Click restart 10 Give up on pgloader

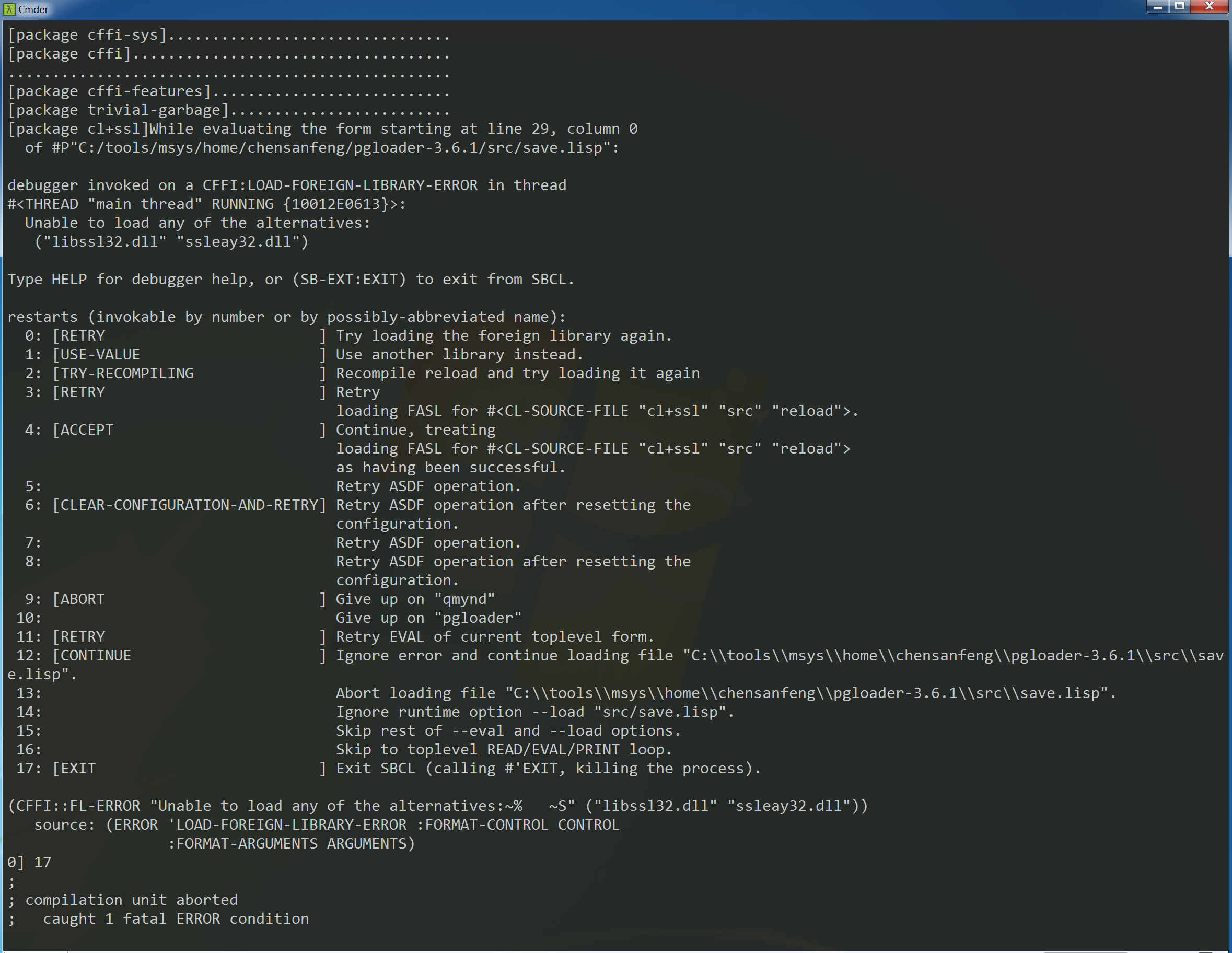[x=427, y=617]
